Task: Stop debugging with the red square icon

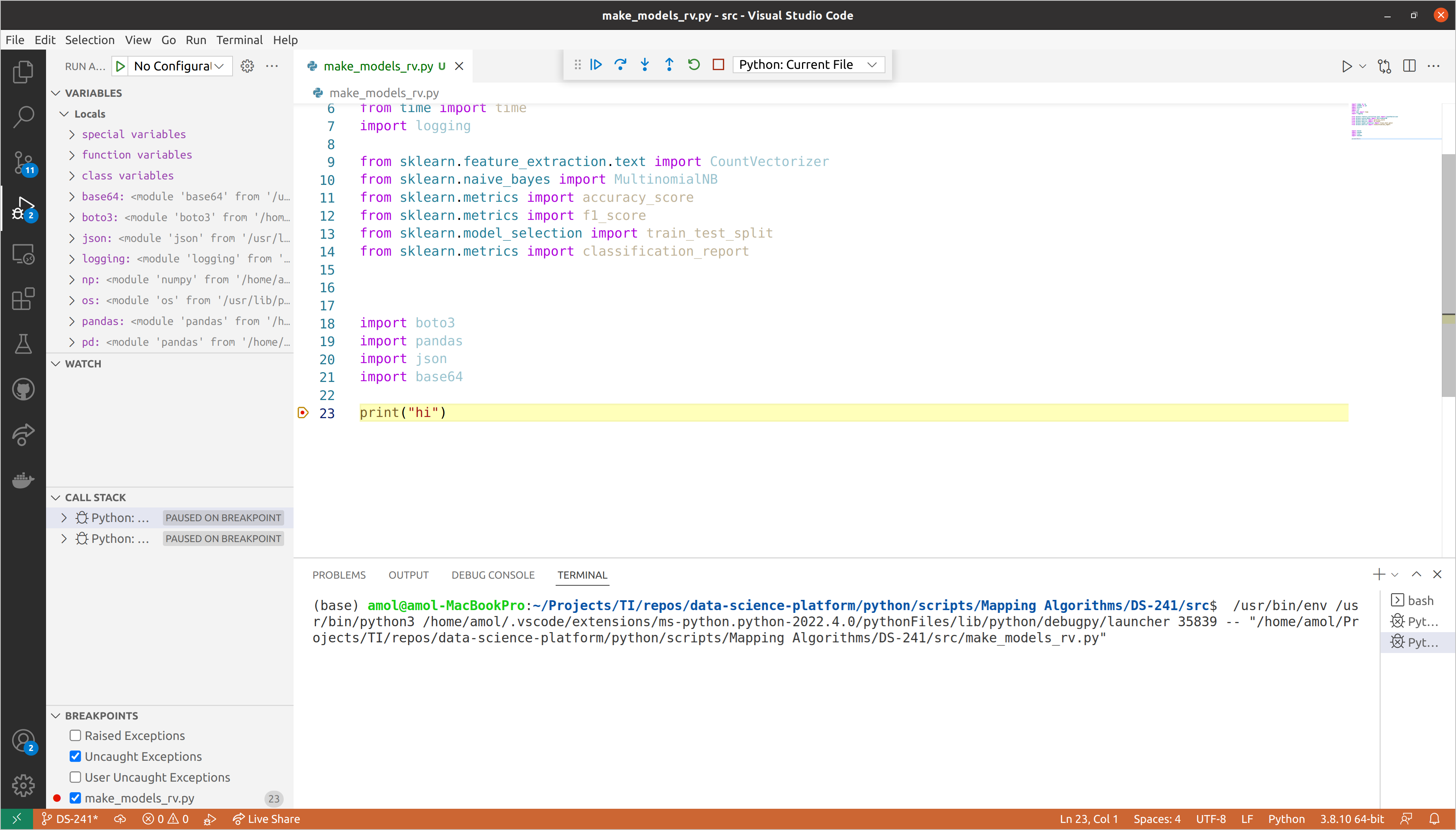Action: [x=718, y=65]
